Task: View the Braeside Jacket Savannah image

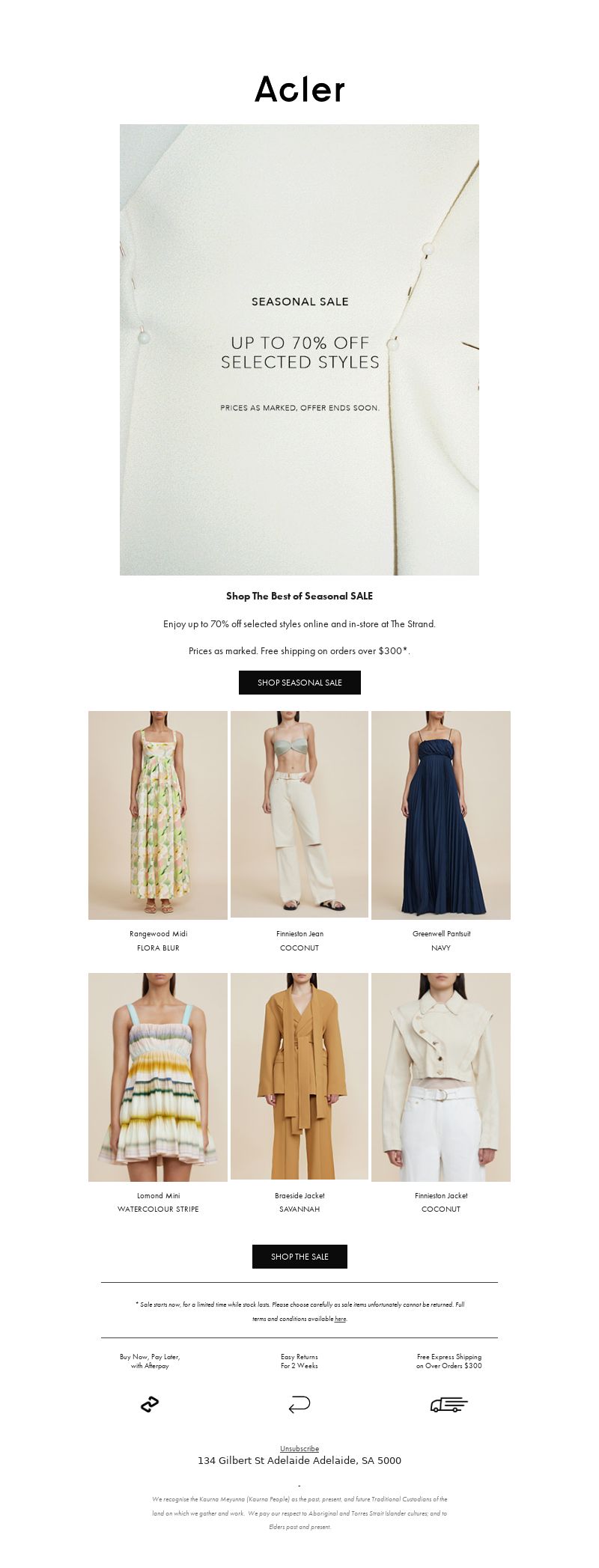Action: [x=299, y=1076]
